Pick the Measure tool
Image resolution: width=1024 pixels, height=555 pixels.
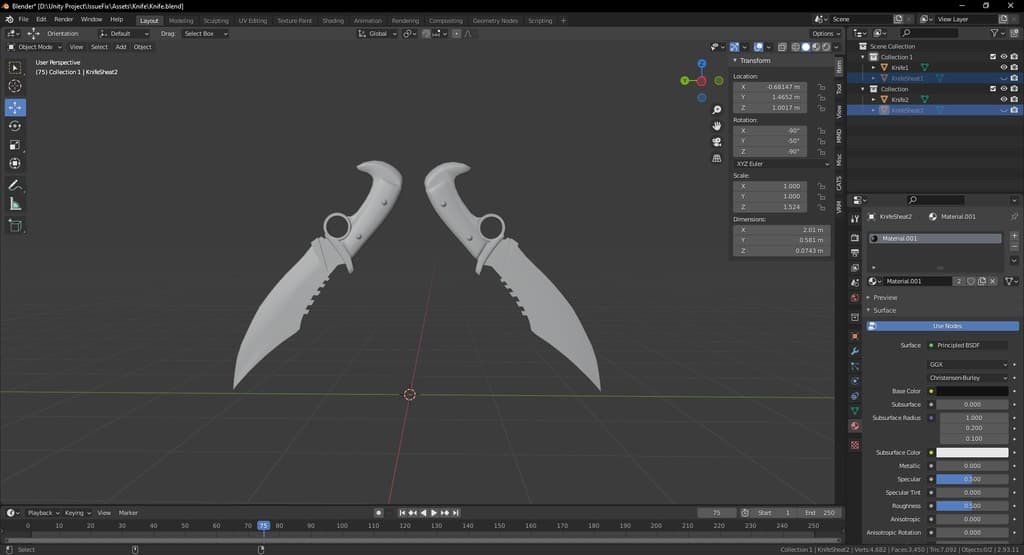click(15, 204)
